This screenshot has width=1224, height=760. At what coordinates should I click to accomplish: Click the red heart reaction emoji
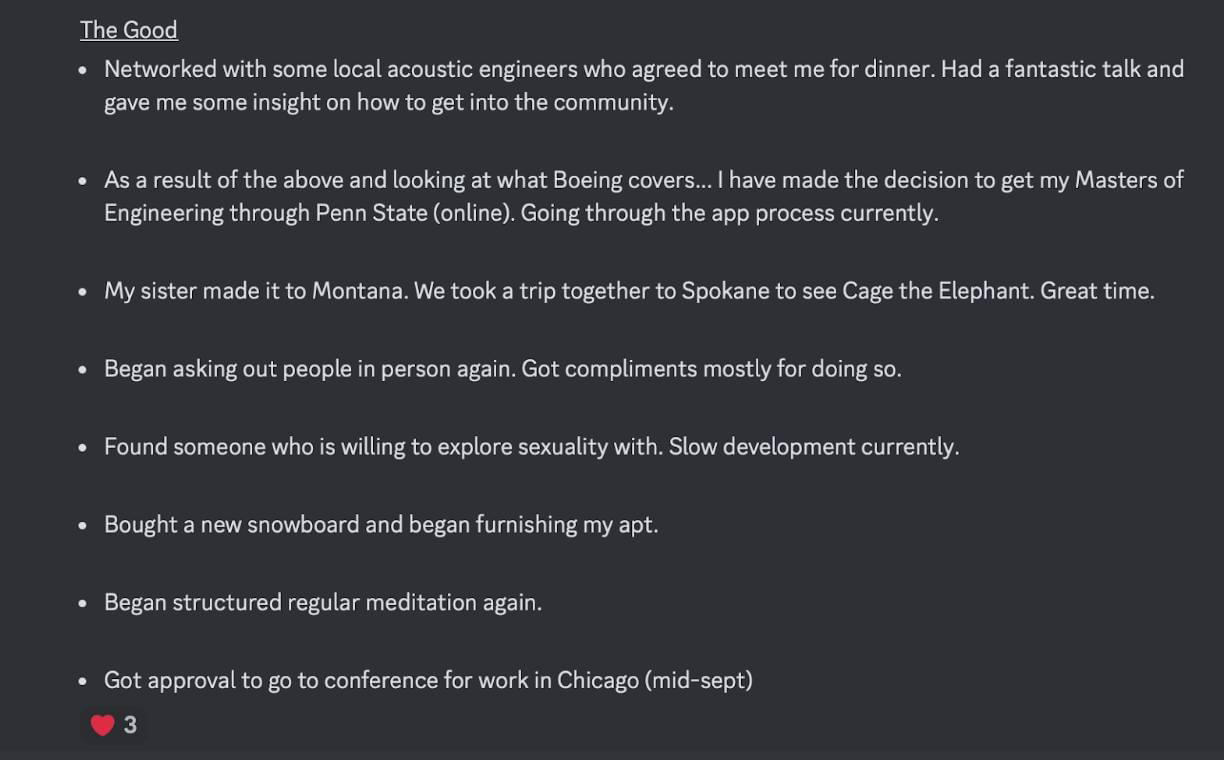(x=102, y=725)
